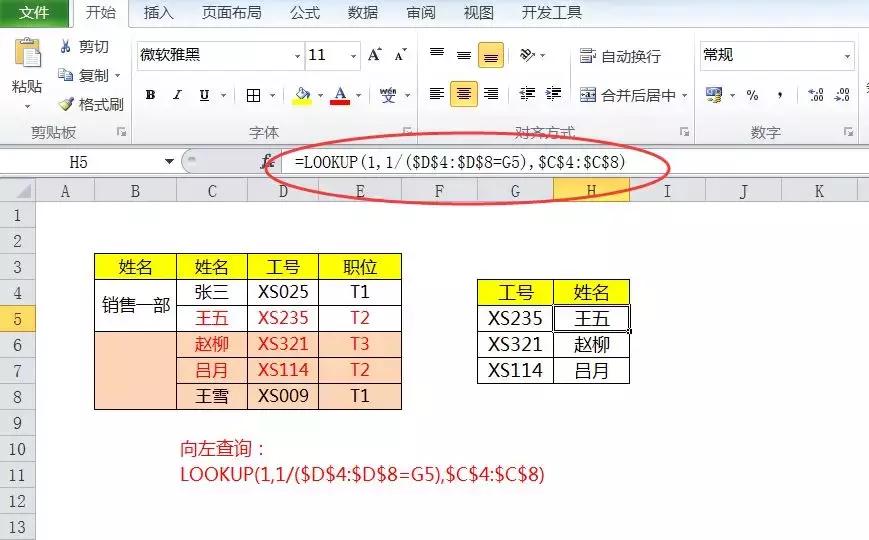The image size is (869, 540).
Task: Increase font size with large A
Action: click(375, 54)
